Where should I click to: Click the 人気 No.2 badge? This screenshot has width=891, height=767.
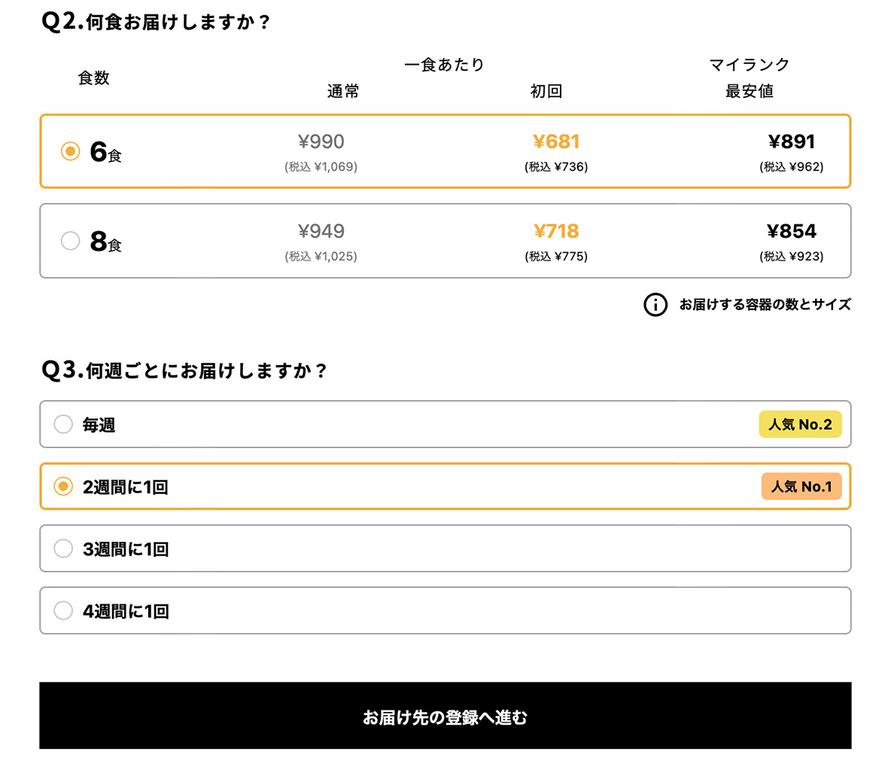point(800,425)
